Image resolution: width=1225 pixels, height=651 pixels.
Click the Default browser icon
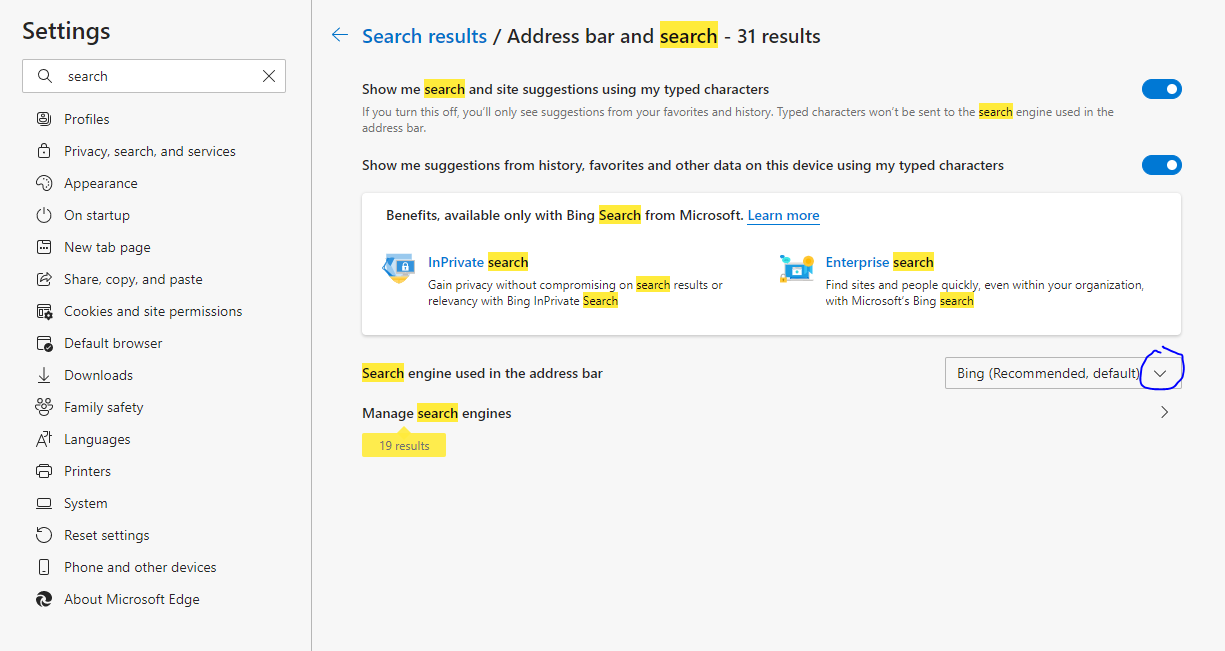click(x=44, y=343)
